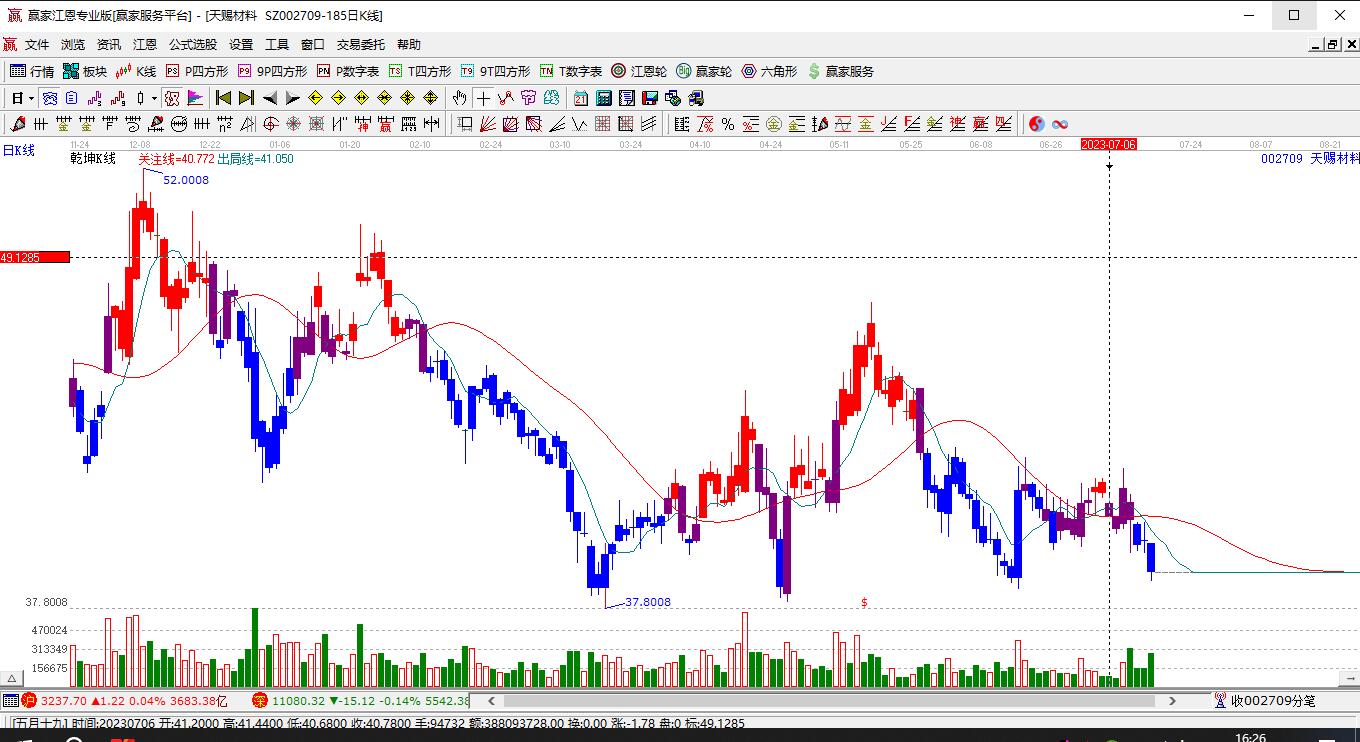Open the 板块 sector list
The width and height of the screenshot is (1360, 742).
coord(85,71)
